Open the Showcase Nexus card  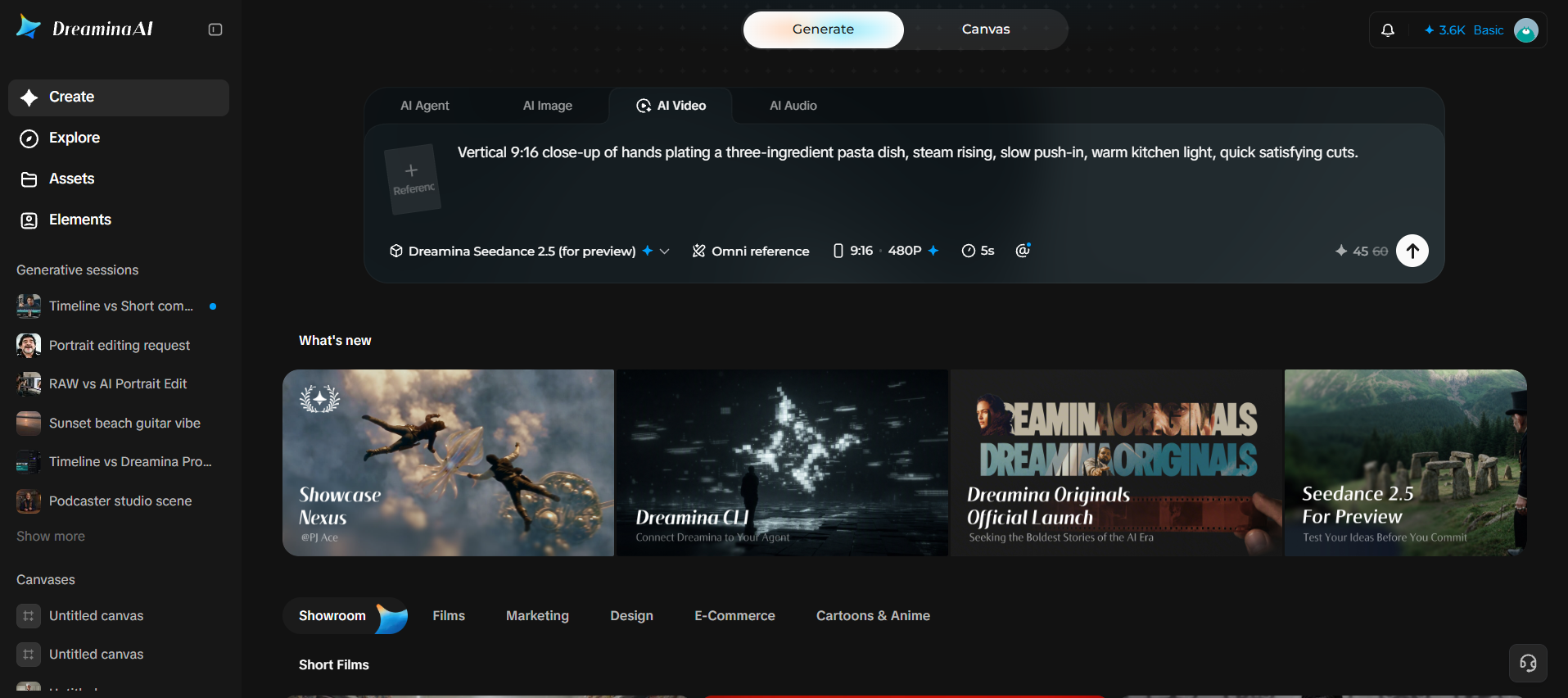448,463
